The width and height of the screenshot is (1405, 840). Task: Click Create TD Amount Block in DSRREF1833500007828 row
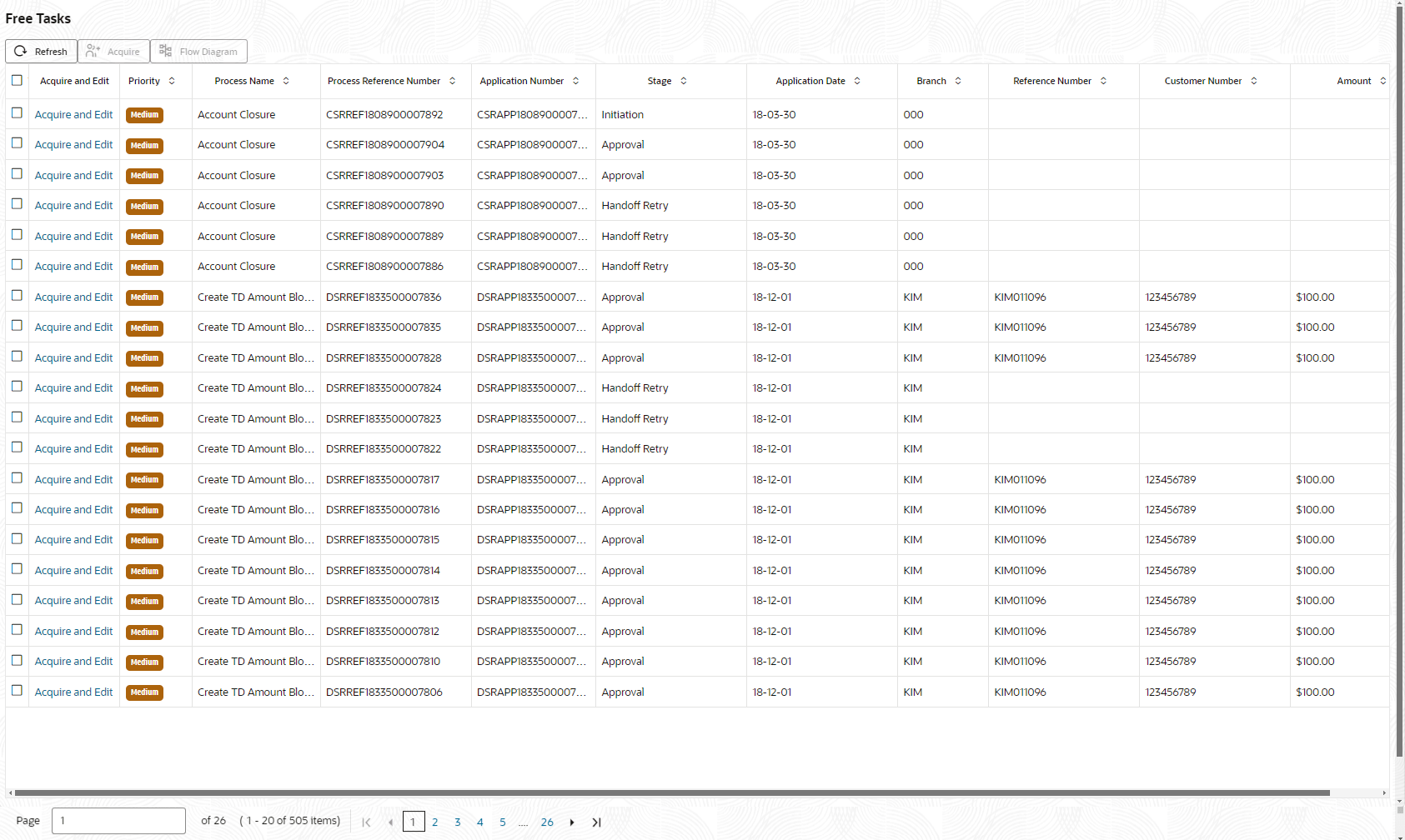coord(256,358)
